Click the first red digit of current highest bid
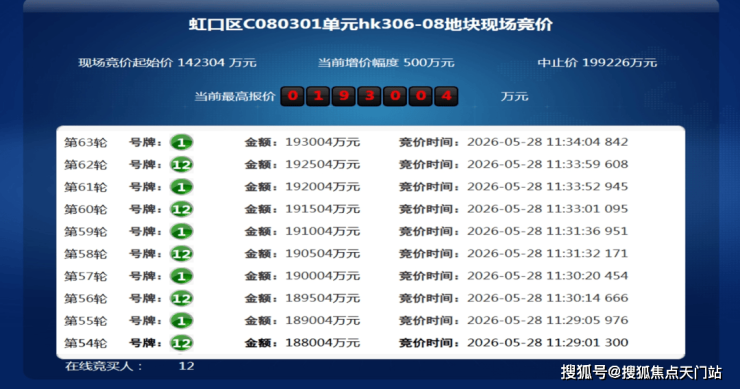This screenshot has width=740, height=389. (x=293, y=96)
